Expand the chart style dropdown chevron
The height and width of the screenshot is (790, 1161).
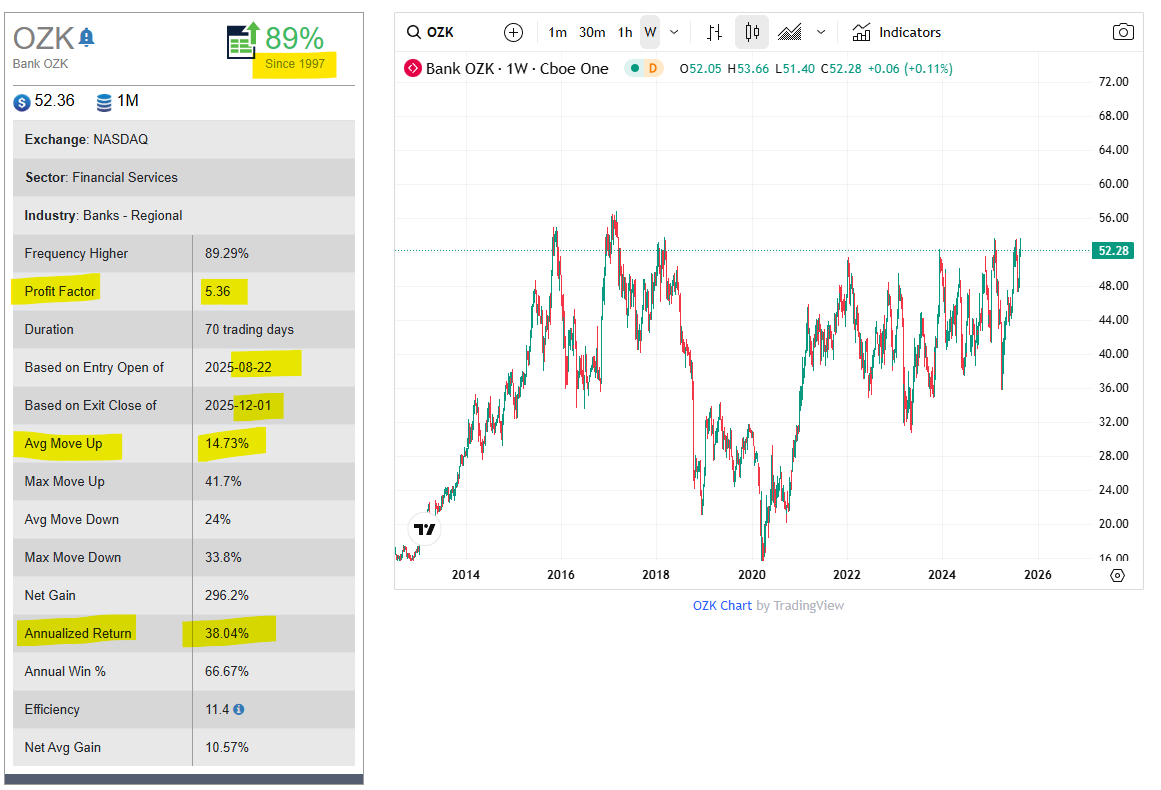(820, 33)
